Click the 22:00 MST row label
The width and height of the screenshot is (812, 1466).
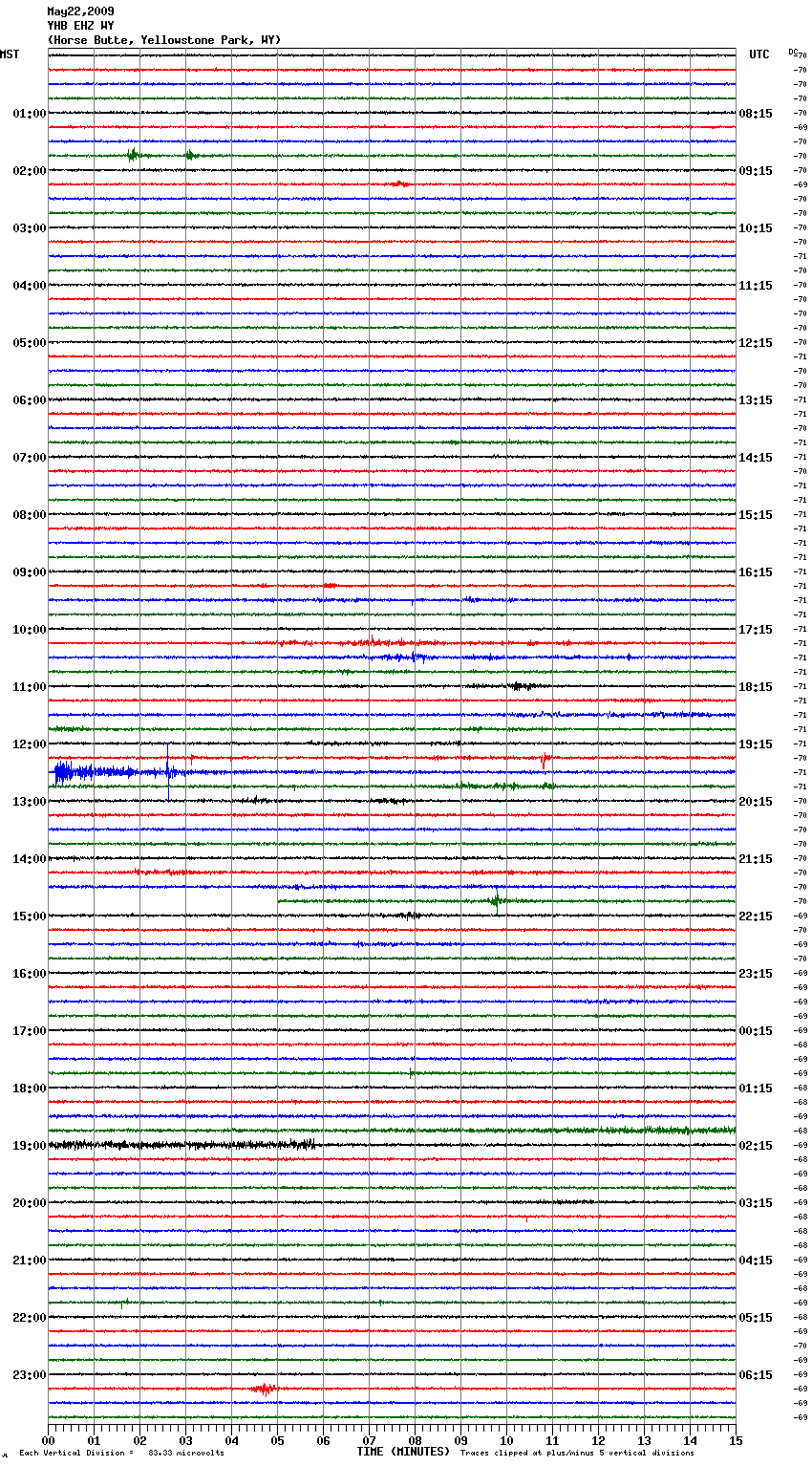pyautogui.click(x=30, y=1318)
